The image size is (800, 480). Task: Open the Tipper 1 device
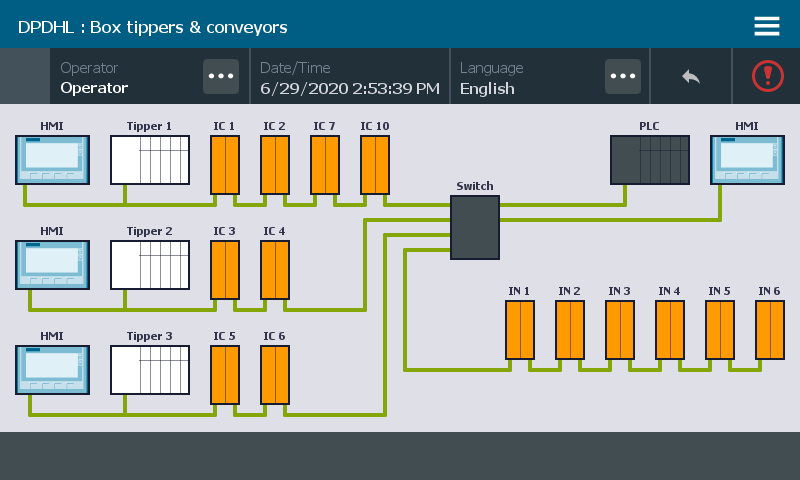coord(150,160)
